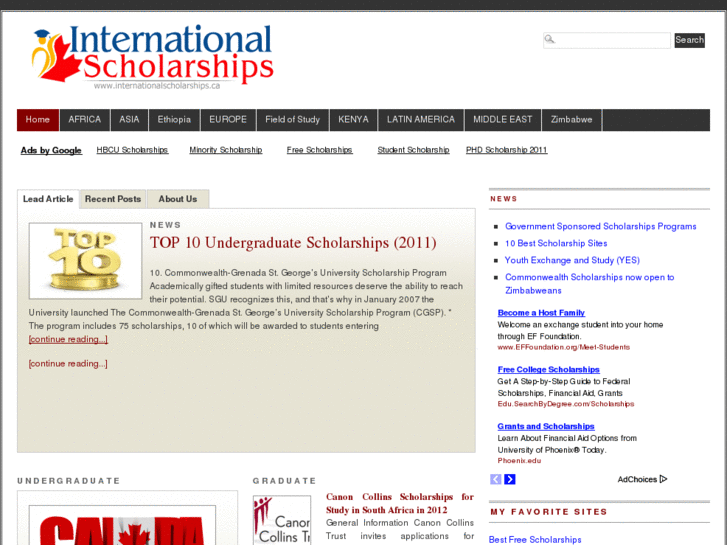Open the Minority Scholarship ad link
The width and height of the screenshot is (727, 545).
[225, 150]
